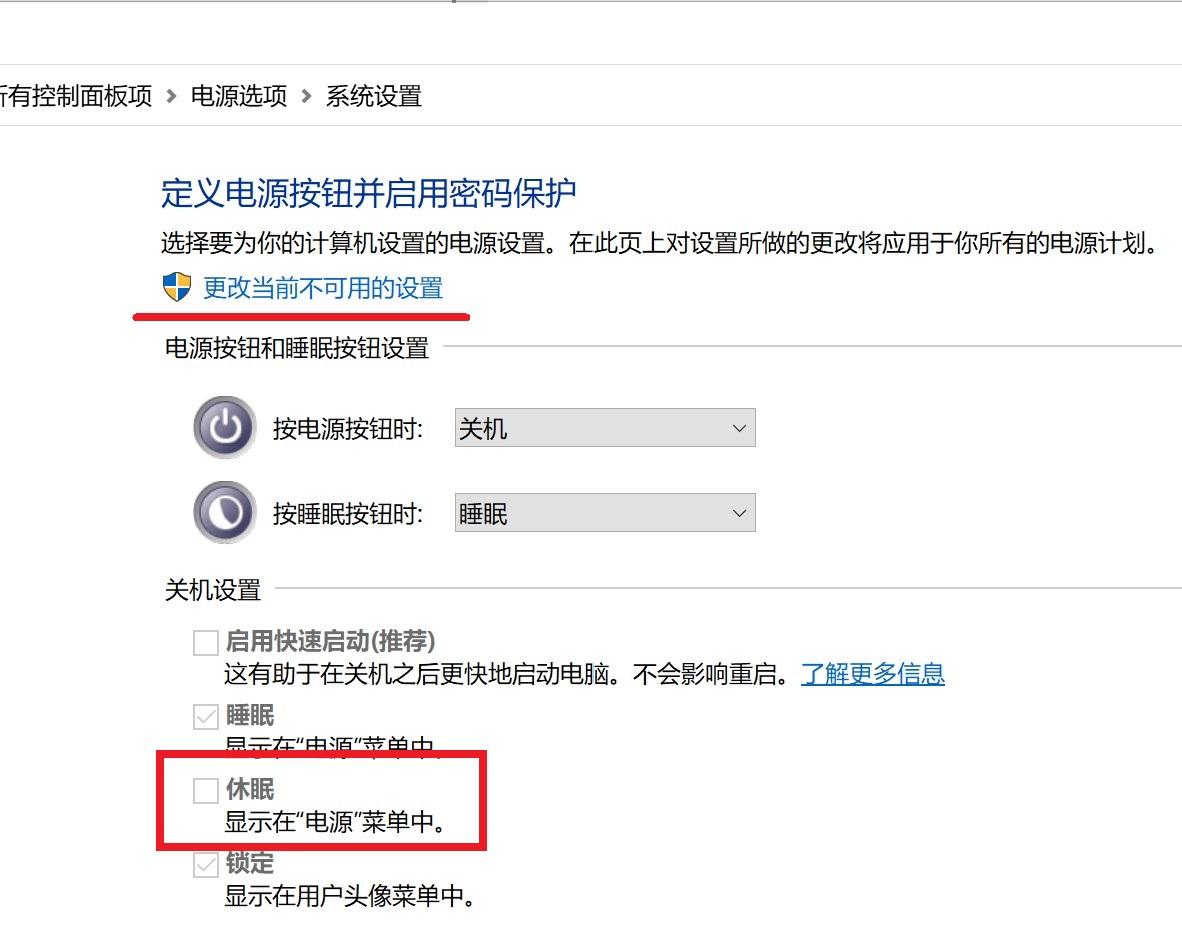Click the 休眠 option label
Screen dimensions: 1182x928
tap(250, 789)
